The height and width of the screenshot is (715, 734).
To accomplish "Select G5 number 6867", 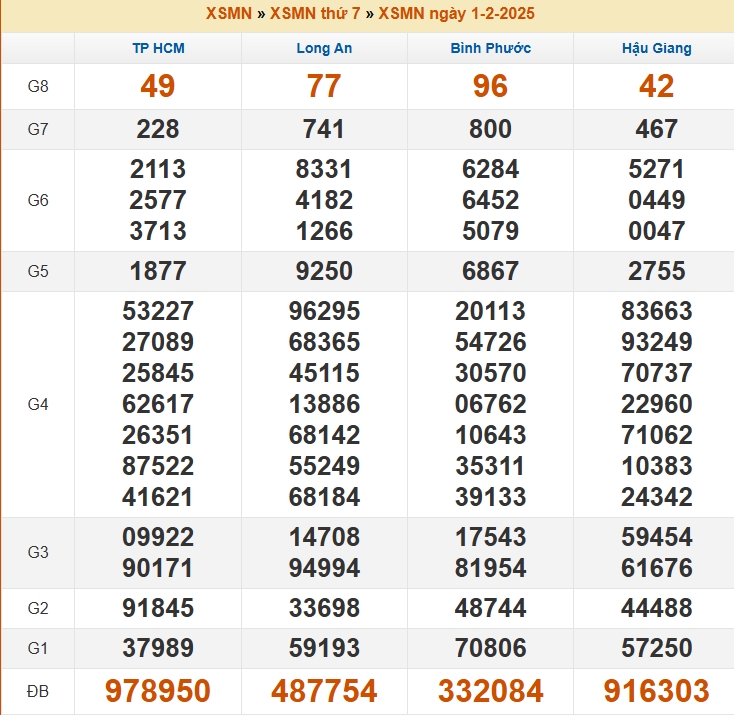I will click(x=490, y=271).
